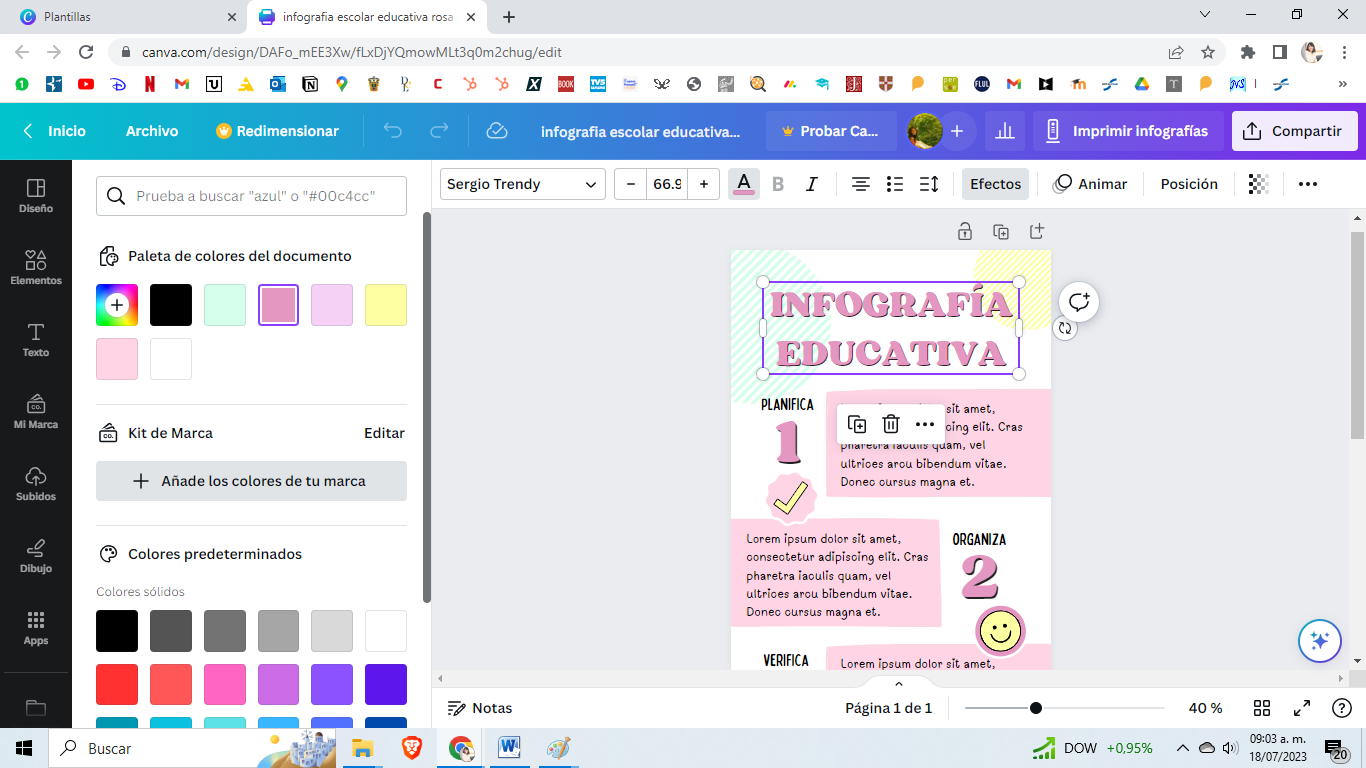The image size is (1366, 768).
Task: Toggle fullscreen presentation mode
Action: tap(1302, 708)
